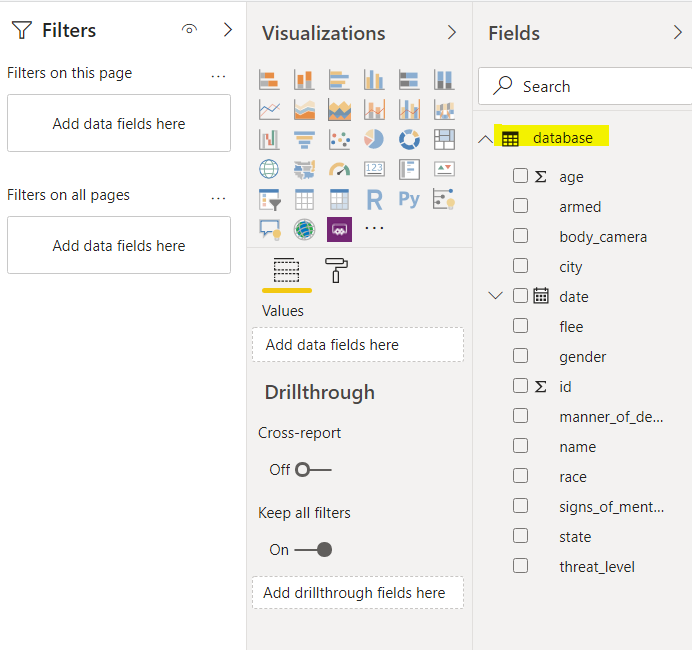692x650 pixels.
Task: Choose the donut chart visual
Action: point(409,139)
